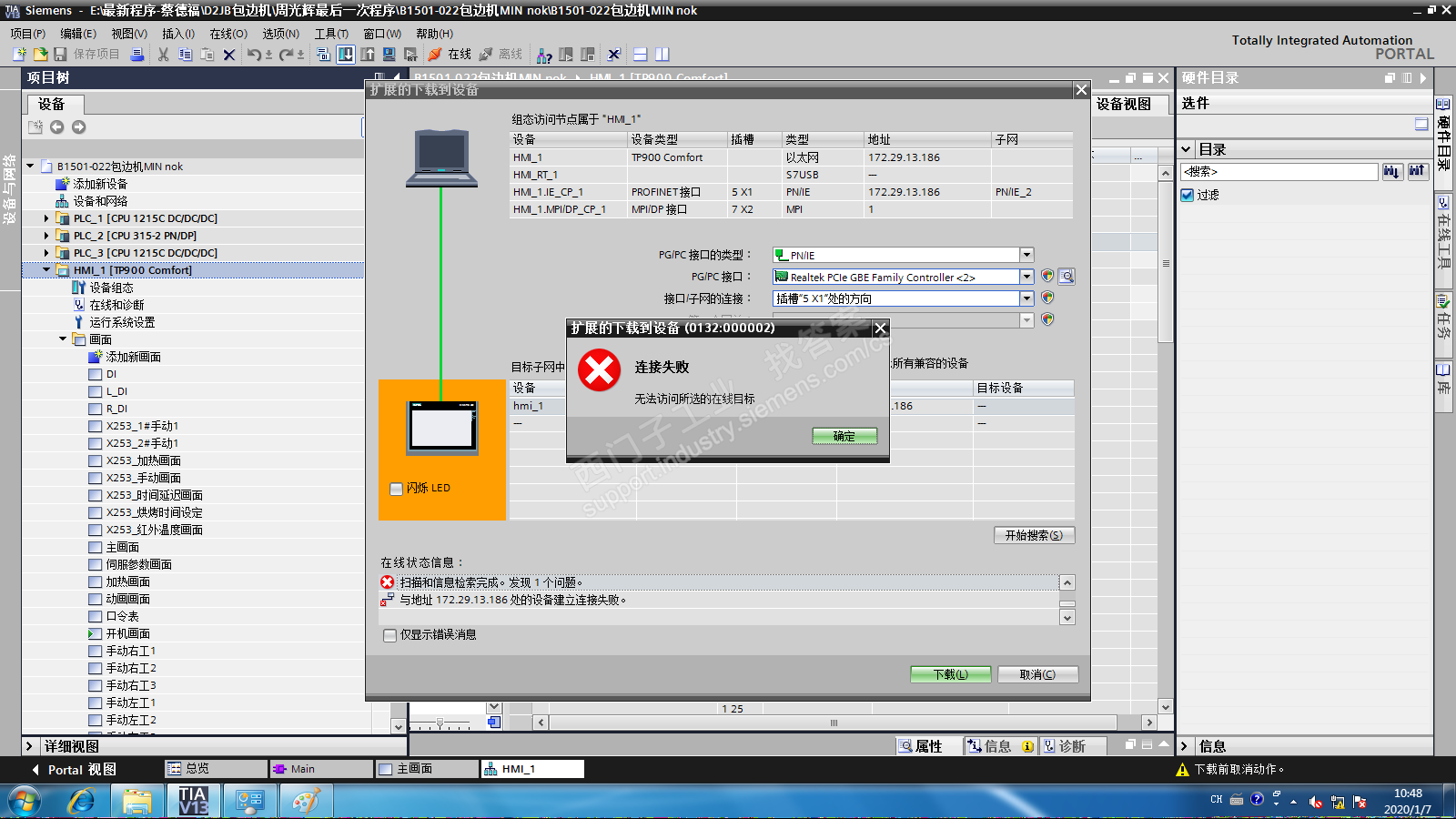Collapse the 目录 catalog section
This screenshot has height=819, width=1456.
point(1187,149)
